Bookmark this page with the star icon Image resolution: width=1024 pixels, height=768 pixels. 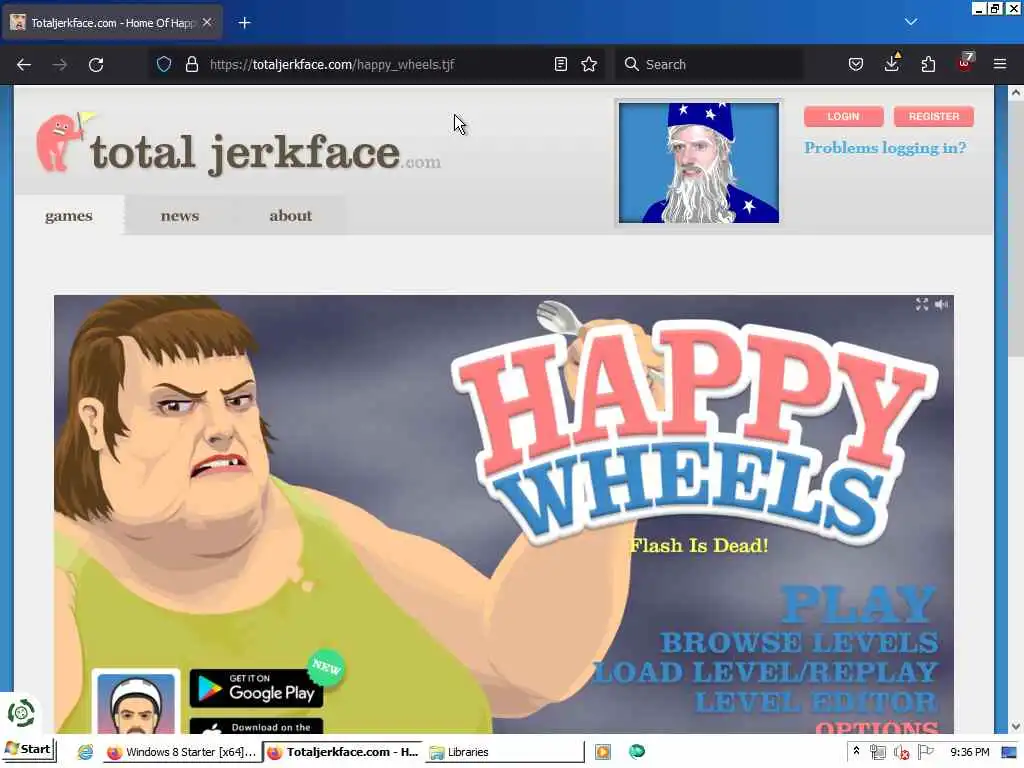[589, 64]
